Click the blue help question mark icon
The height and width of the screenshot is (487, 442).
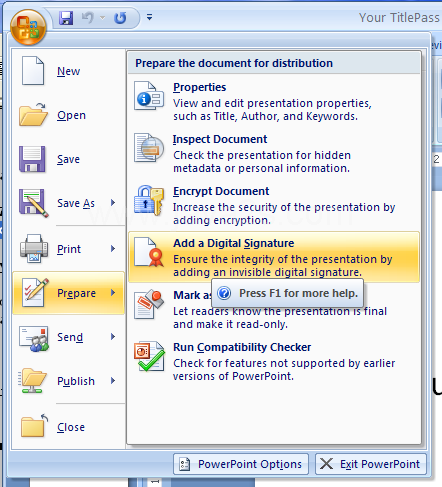pyautogui.click(x=224, y=293)
